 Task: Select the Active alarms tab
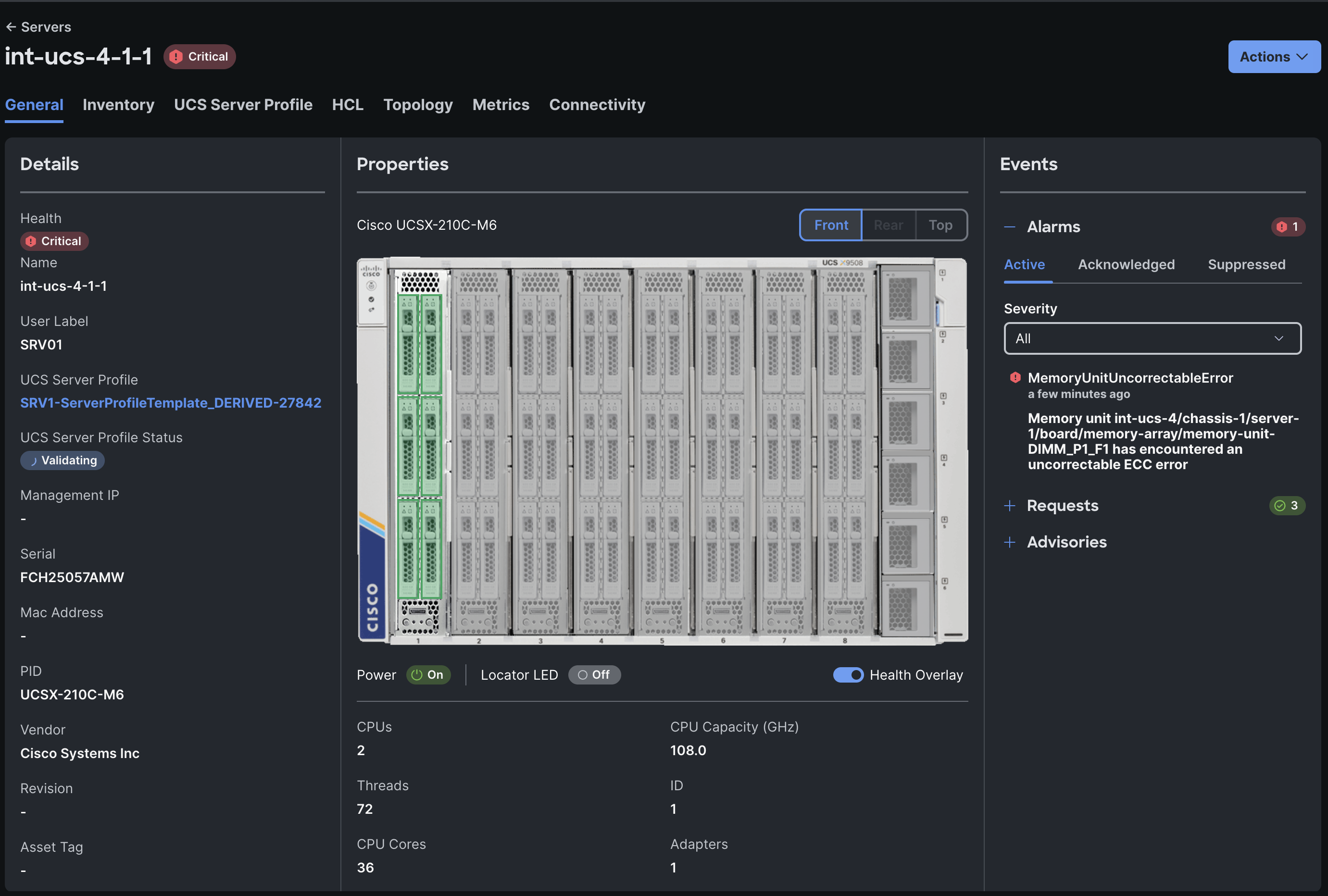[x=1024, y=264]
